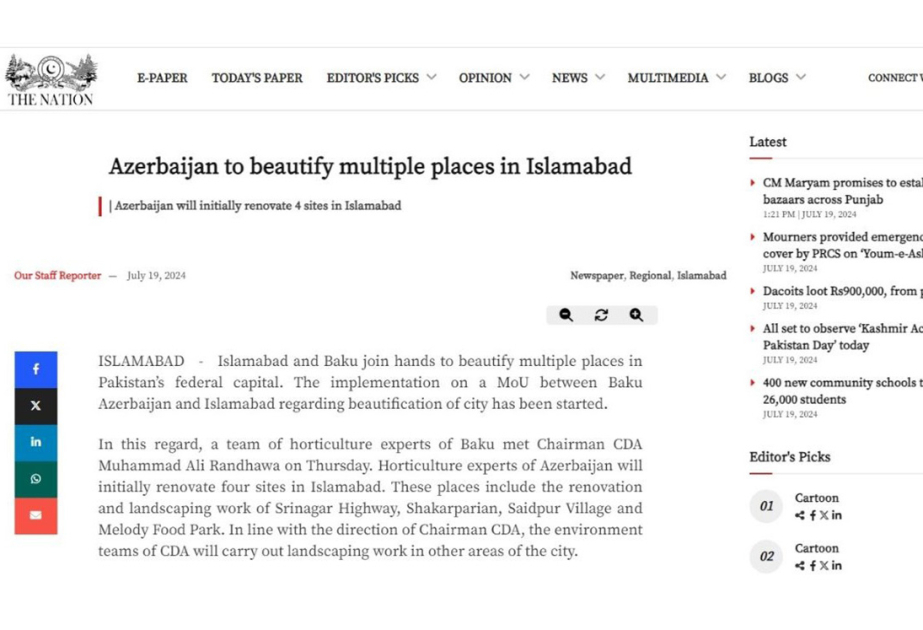Screen dimensions: 923x630
Task: Share article on X sidebar button
Action: 36,406
